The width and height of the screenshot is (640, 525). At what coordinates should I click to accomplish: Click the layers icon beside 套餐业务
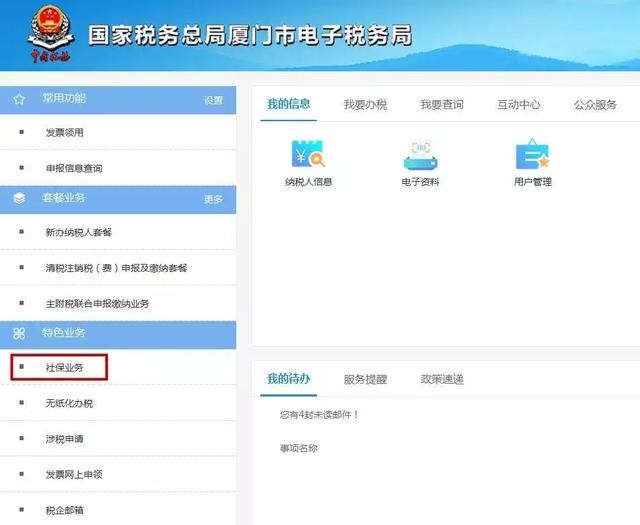coord(19,199)
